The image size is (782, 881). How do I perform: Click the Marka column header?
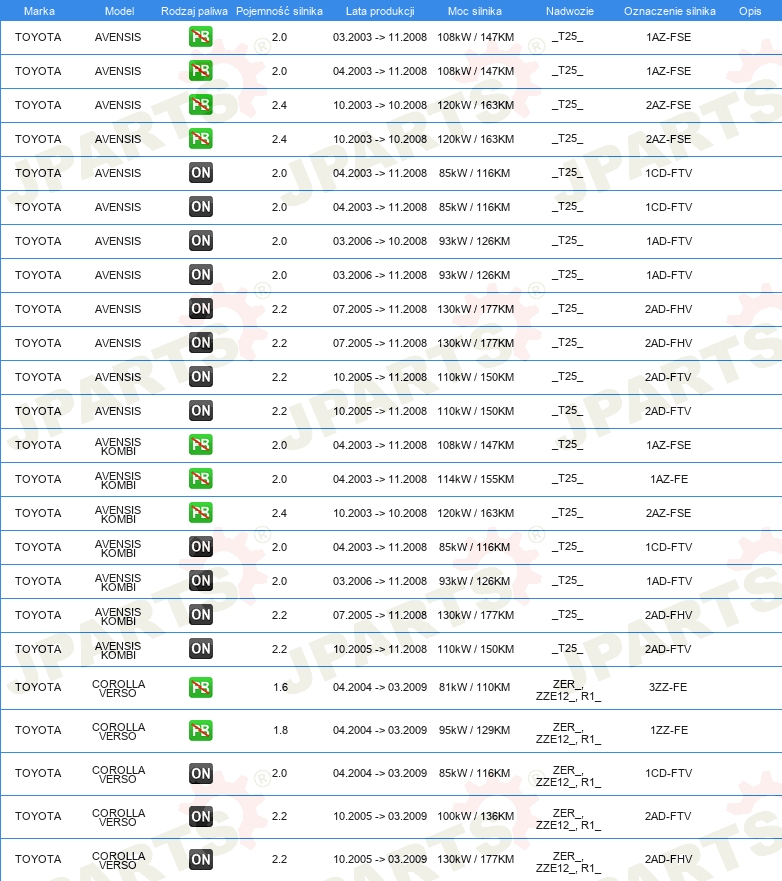click(x=39, y=11)
